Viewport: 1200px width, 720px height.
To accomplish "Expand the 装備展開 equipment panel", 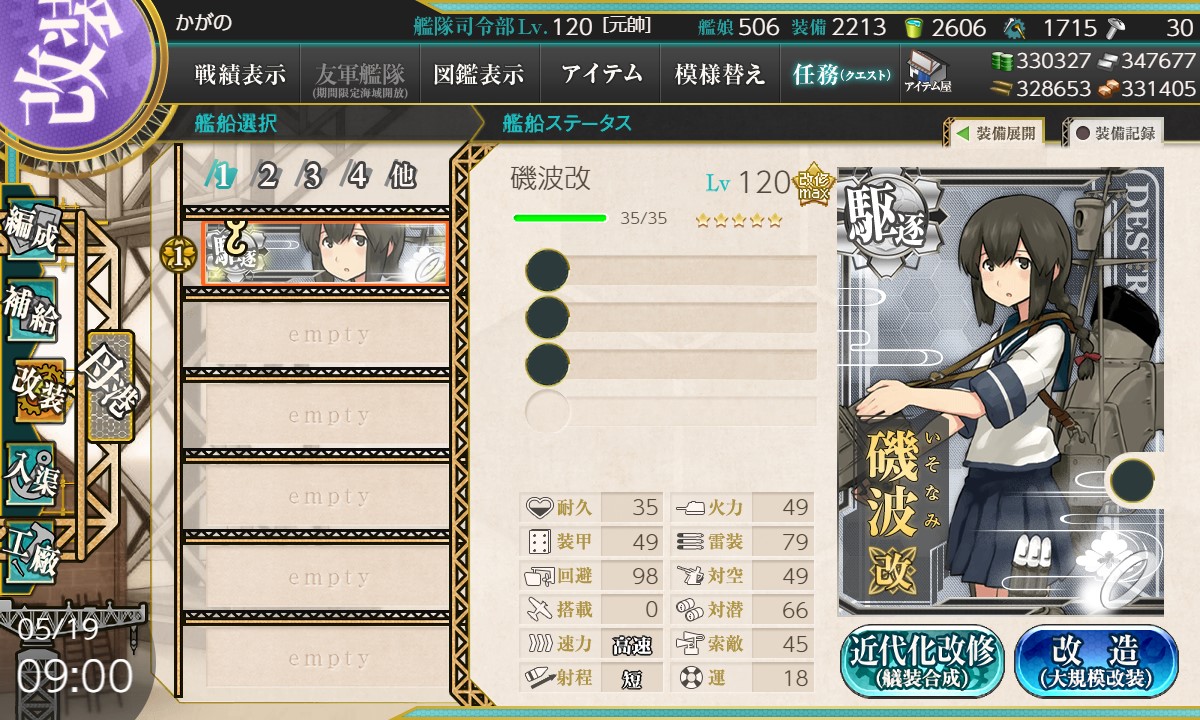I will pyautogui.click(x=995, y=133).
